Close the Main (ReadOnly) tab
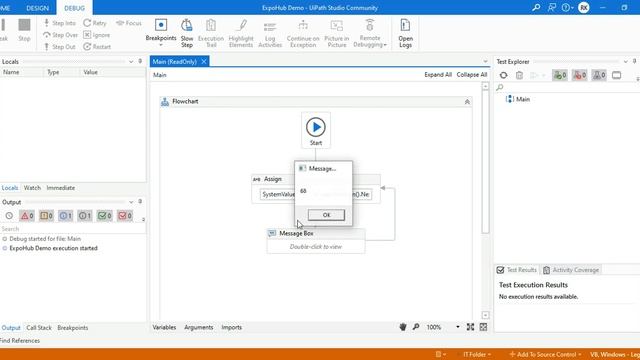 [x=204, y=62]
